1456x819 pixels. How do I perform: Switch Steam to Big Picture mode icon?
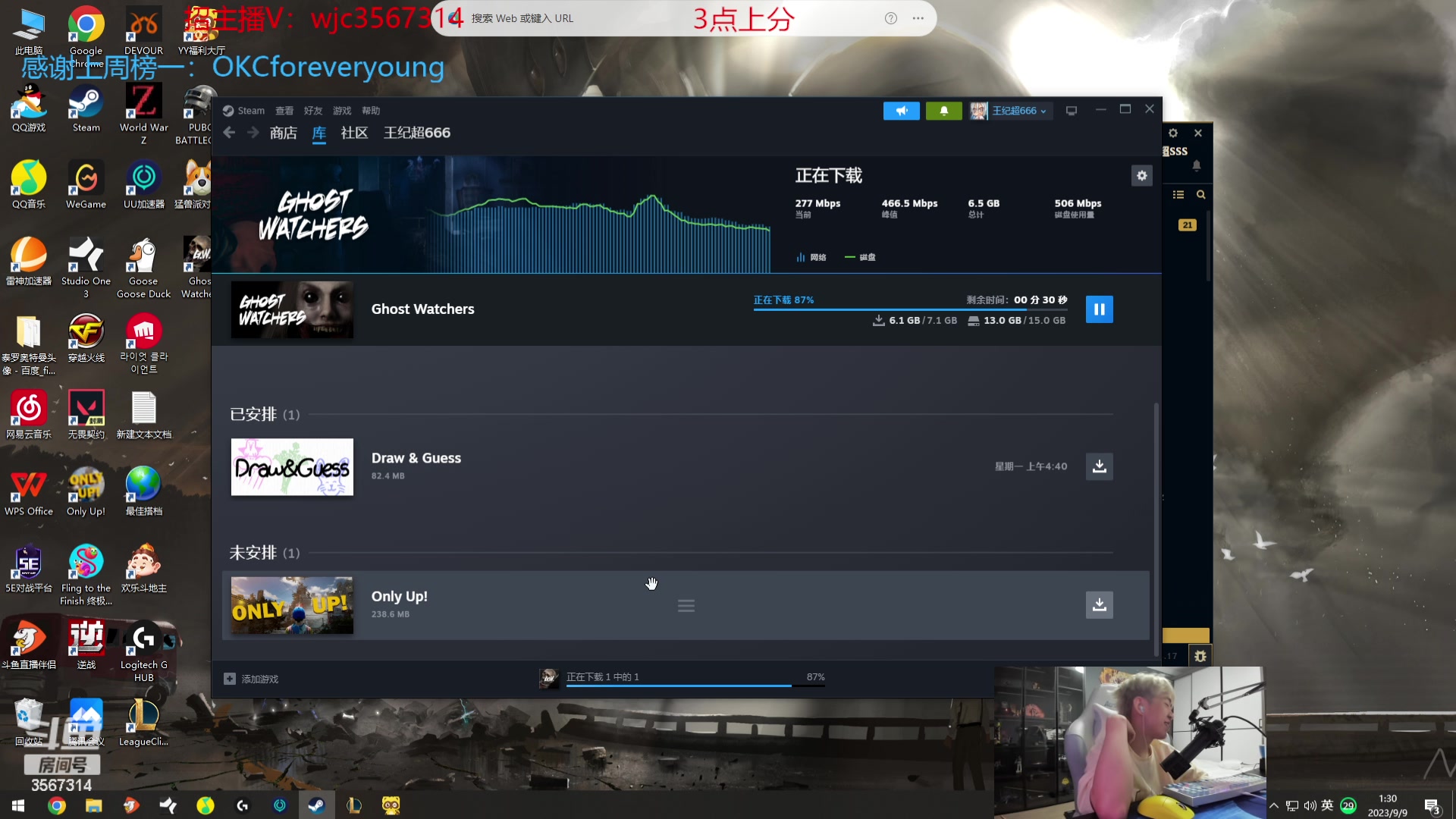point(1071,111)
